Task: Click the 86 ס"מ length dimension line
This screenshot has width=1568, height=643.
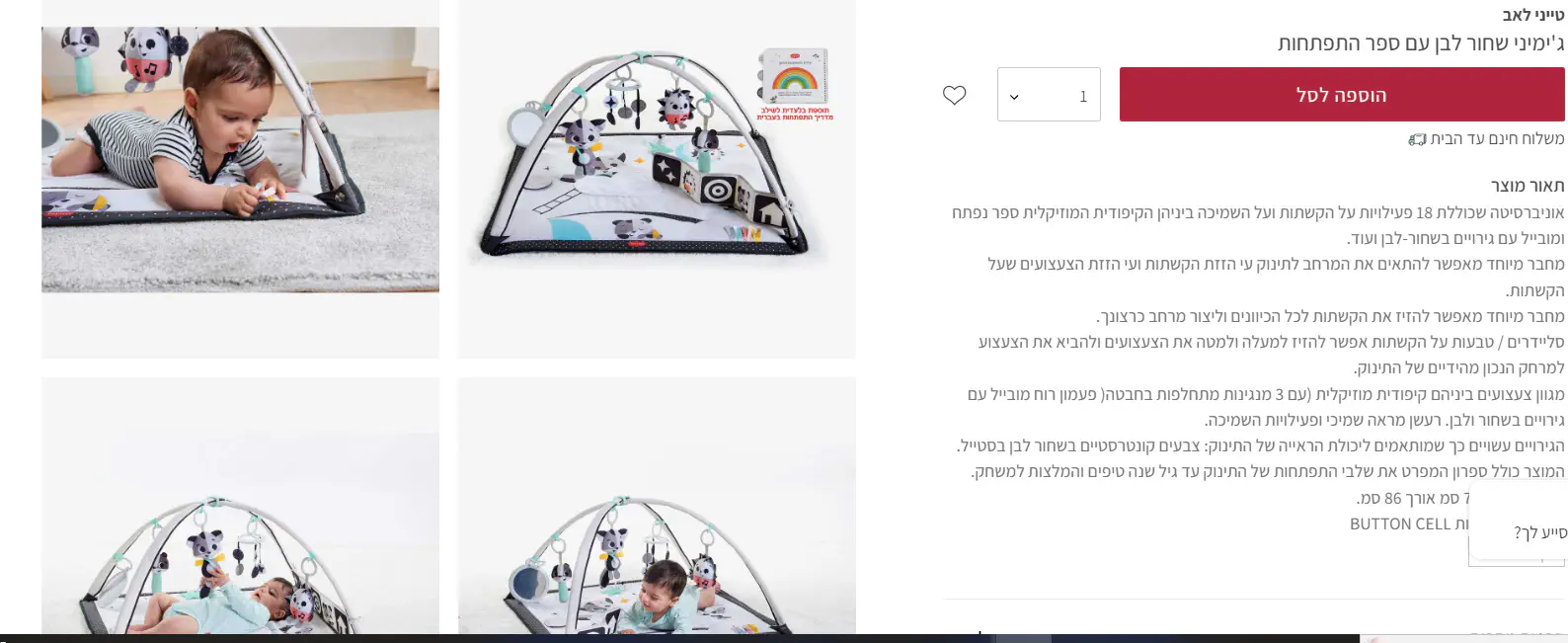Action: (x=1412, y=498)
